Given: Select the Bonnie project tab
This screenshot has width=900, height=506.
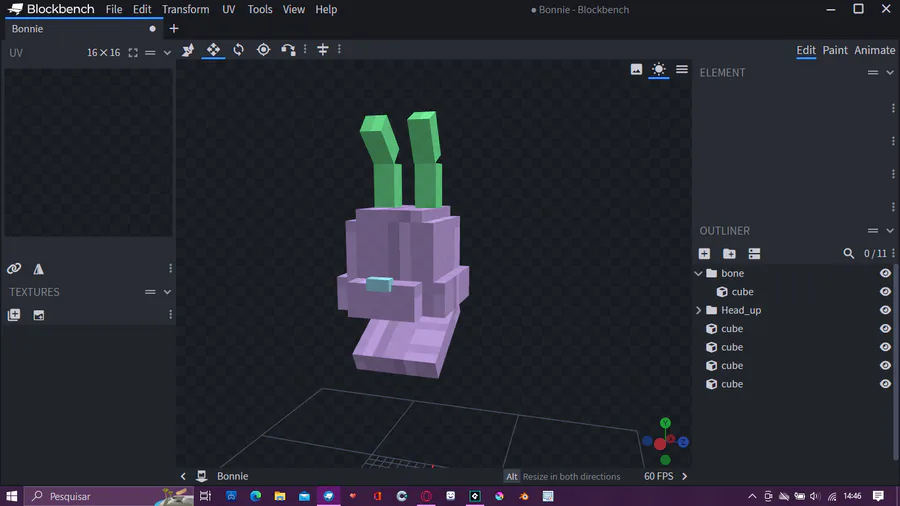Looking at the screenshot, I should pos(84,29).
